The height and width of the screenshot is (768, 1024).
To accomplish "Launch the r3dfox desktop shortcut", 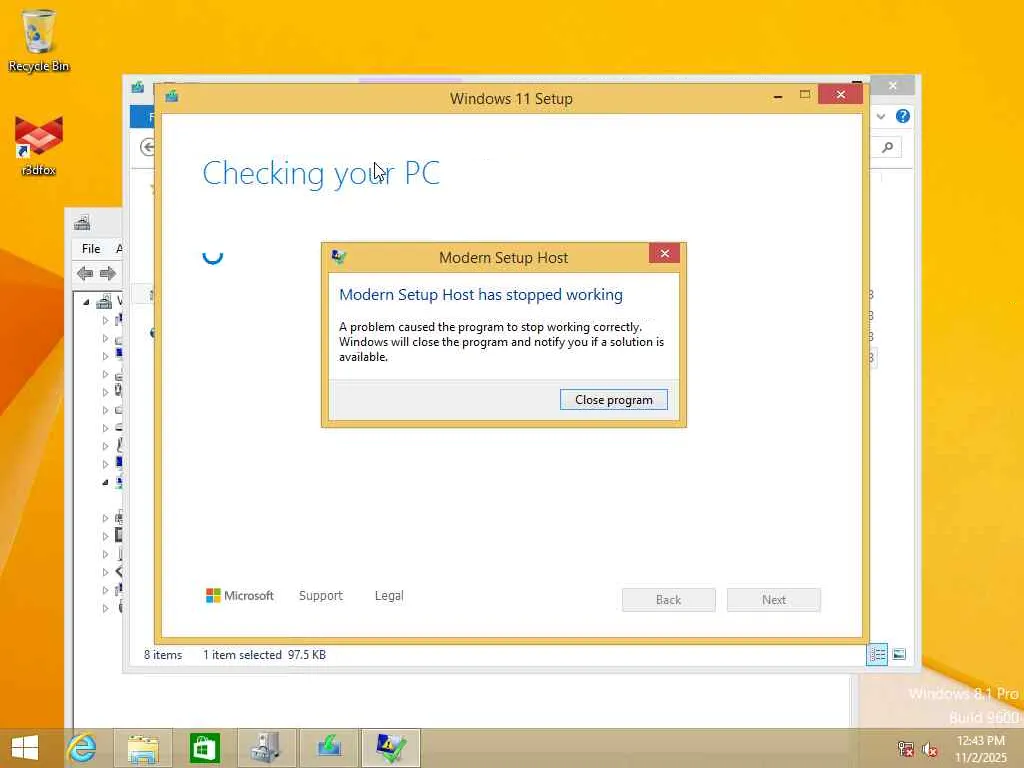I will 39,146.
